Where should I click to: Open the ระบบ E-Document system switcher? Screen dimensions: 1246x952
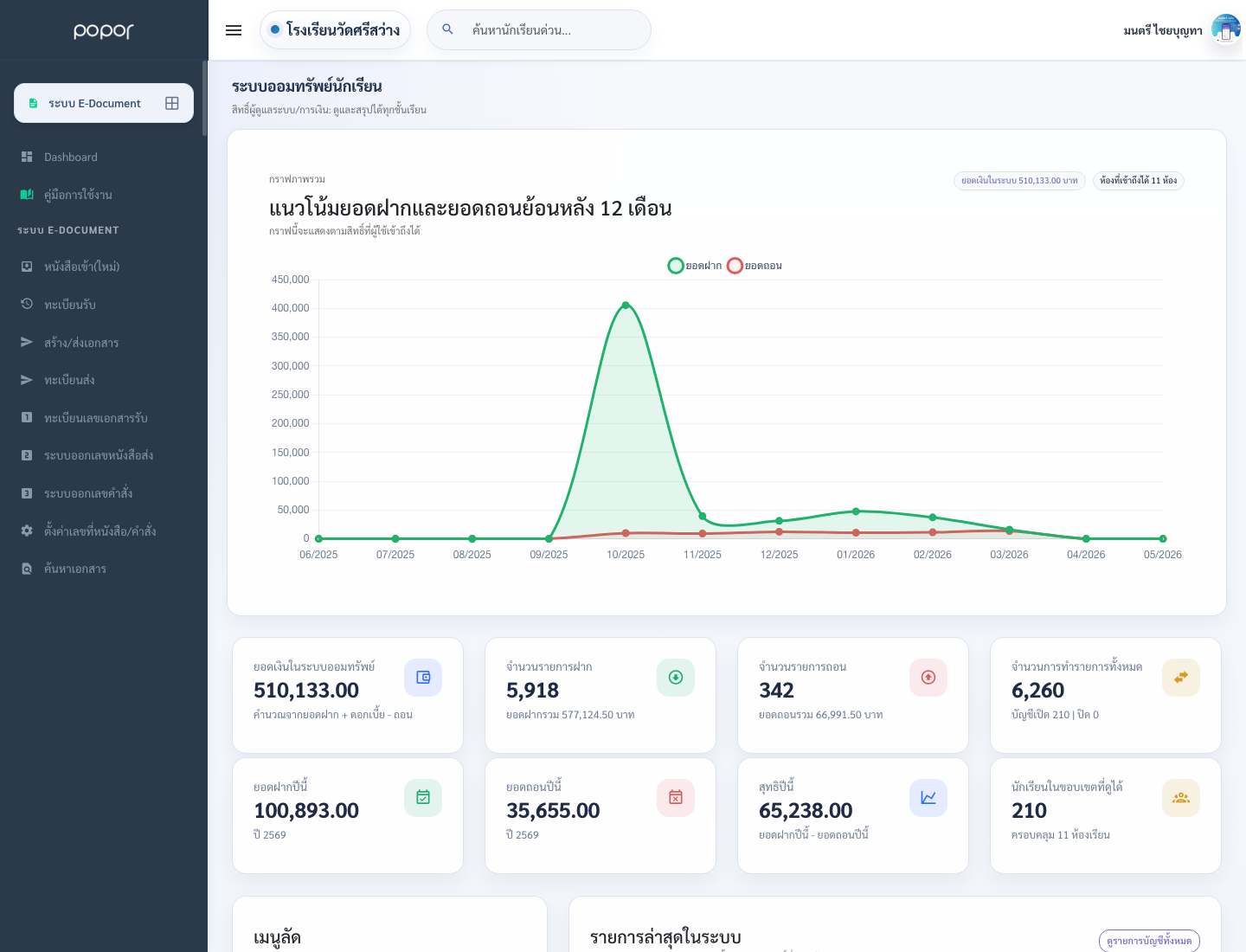tap(104, 103)
